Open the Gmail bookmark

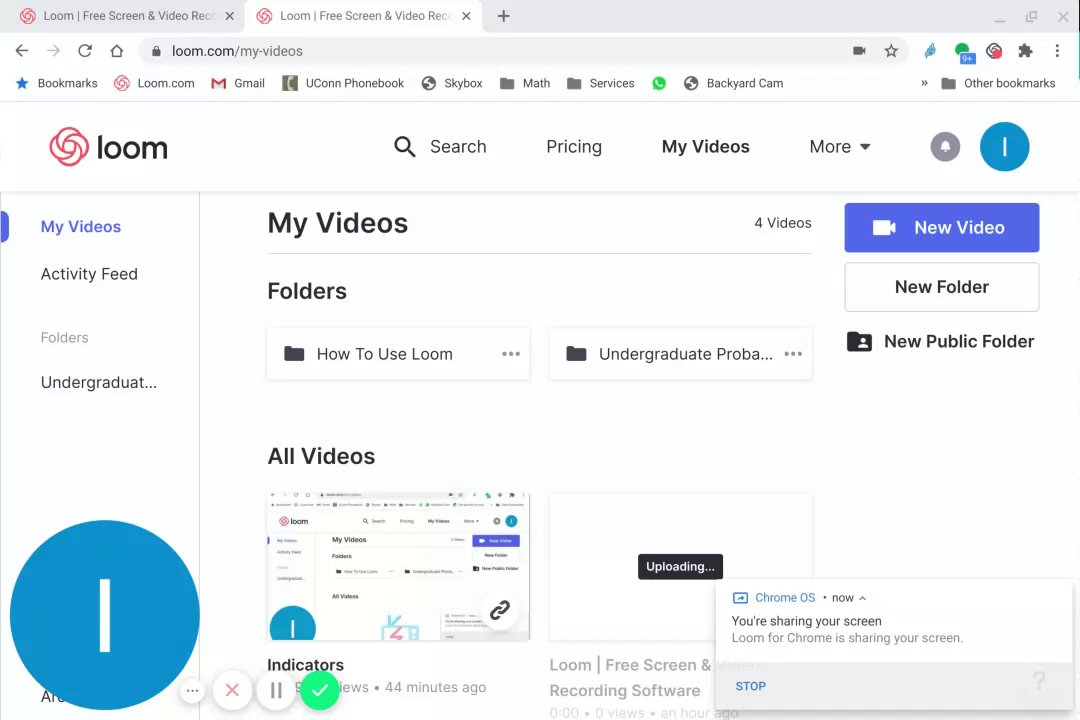[x=238, y=83]
